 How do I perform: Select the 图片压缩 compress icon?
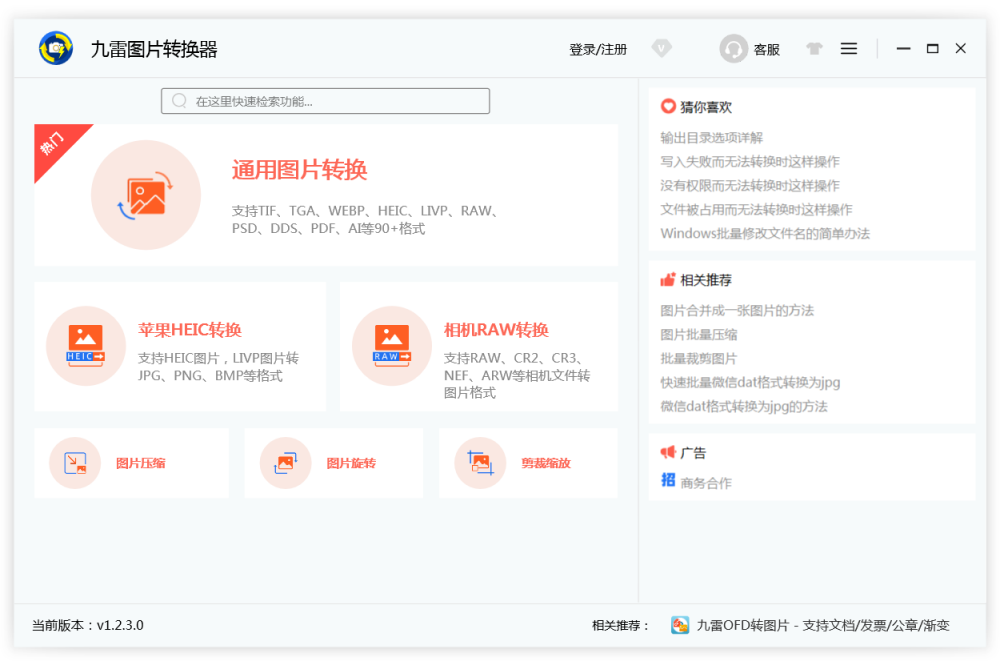click(x=75, y=463)
